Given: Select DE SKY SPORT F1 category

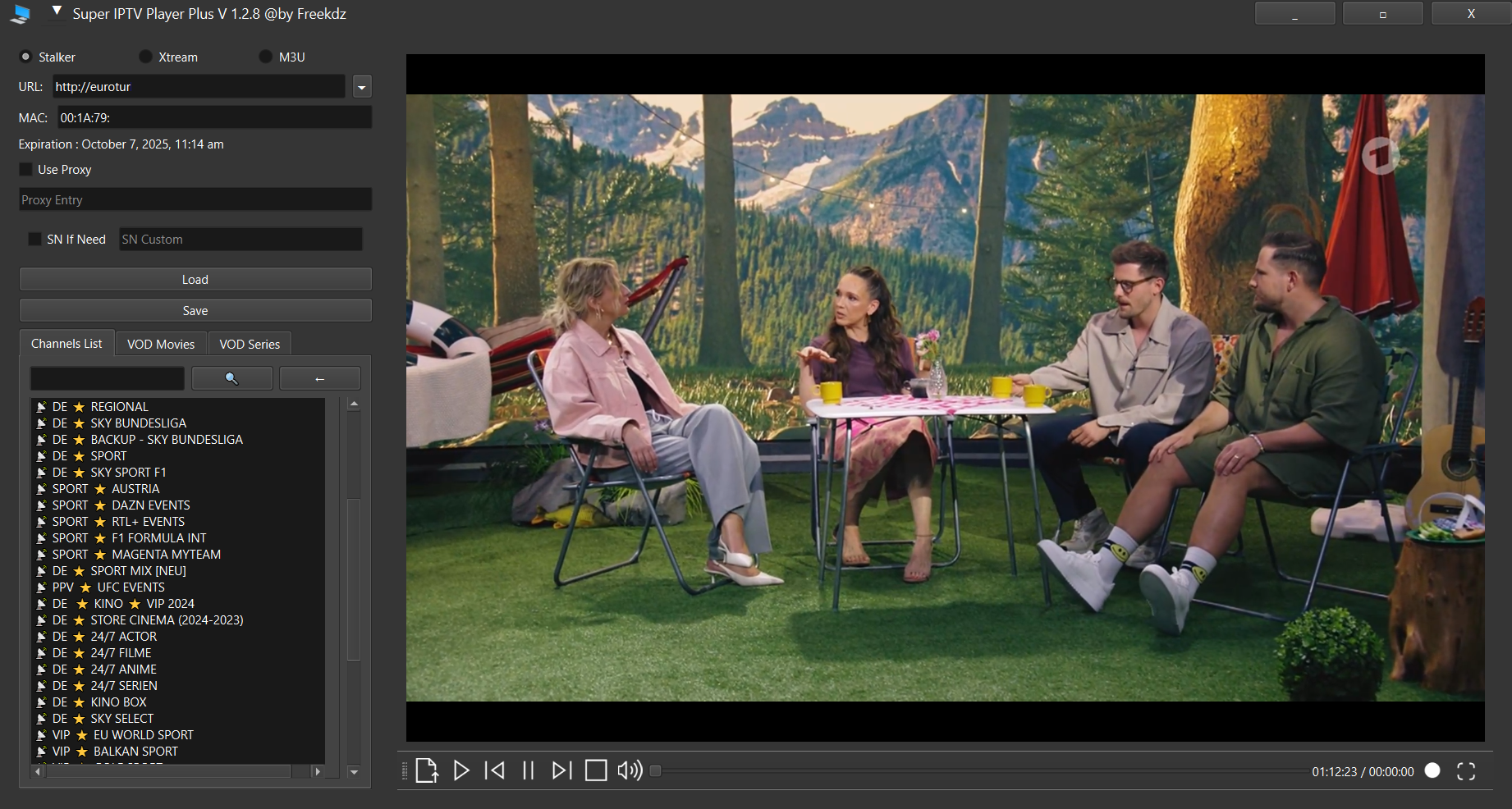Looking at the screenshot, I should 178,472.
